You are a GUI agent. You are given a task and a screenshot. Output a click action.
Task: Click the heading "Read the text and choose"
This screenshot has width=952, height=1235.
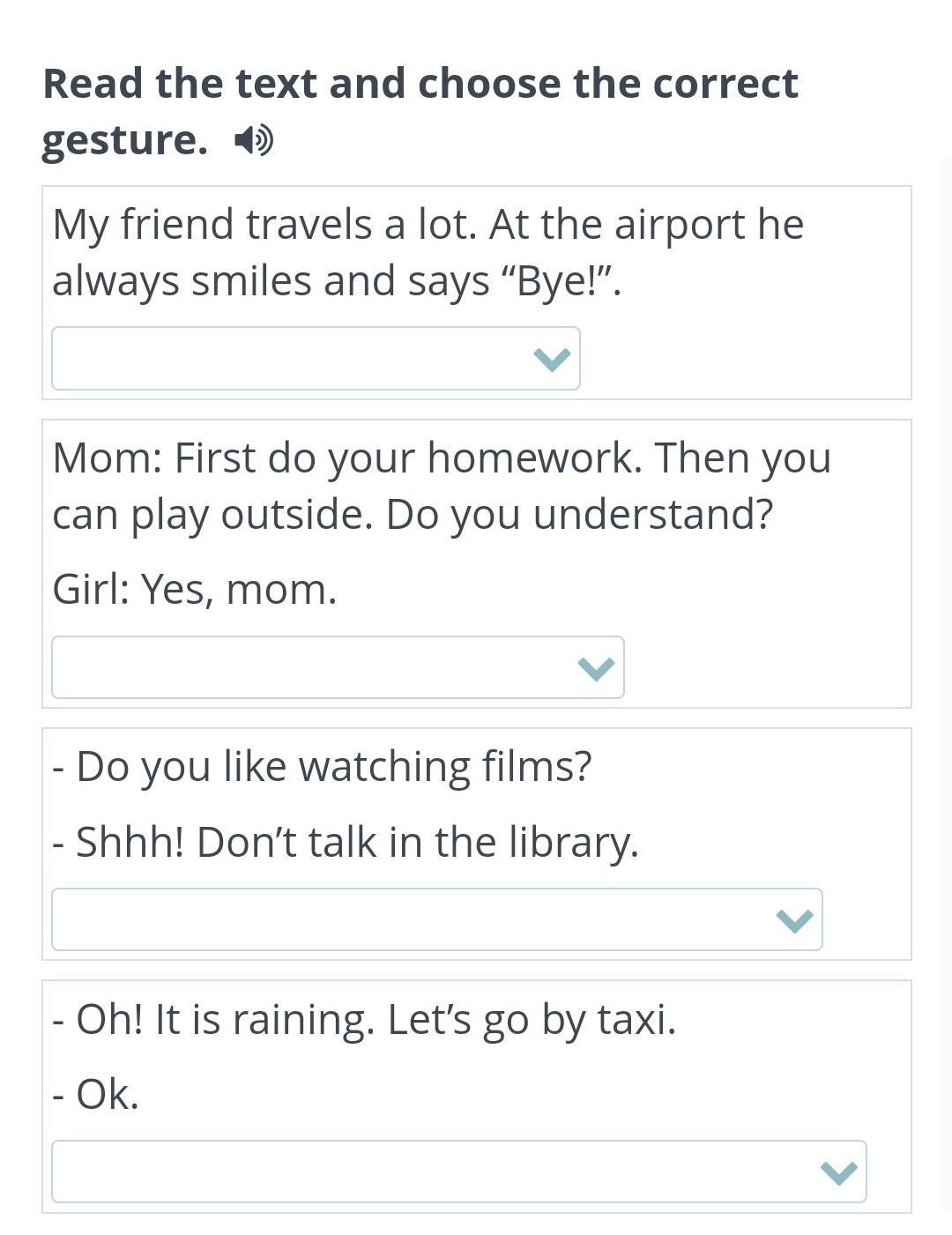click(x=420, y=84)
